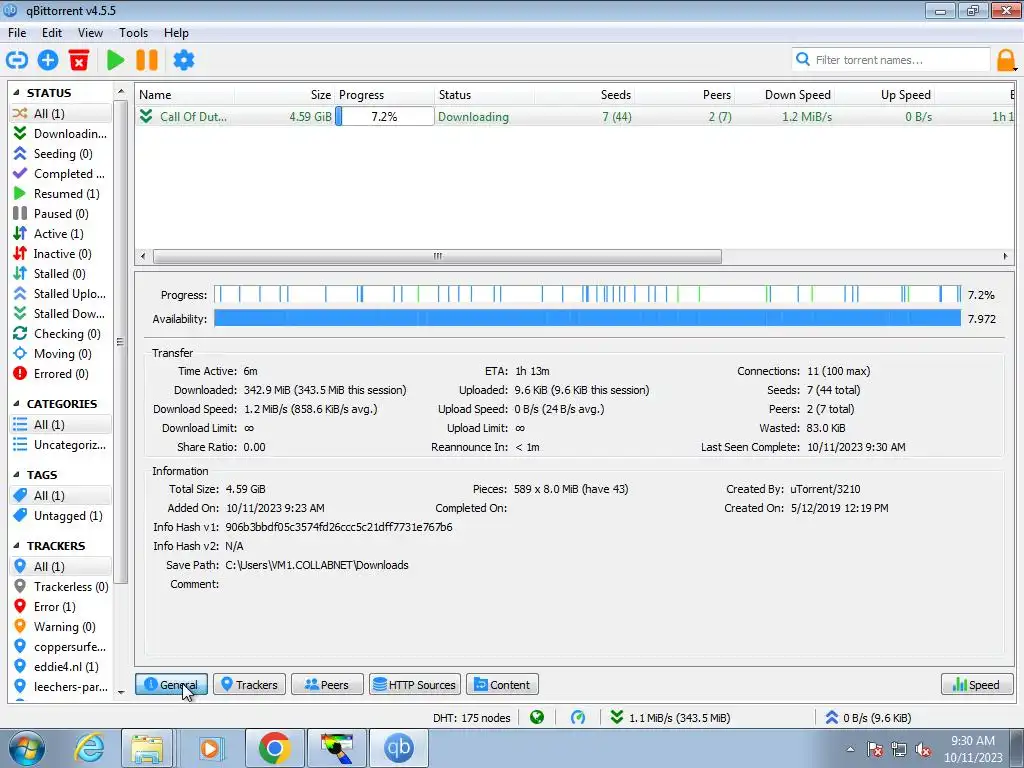Select the Checking (0) status filter
The height and width of the screenshot is (768, 1024).
pos(60,334)
